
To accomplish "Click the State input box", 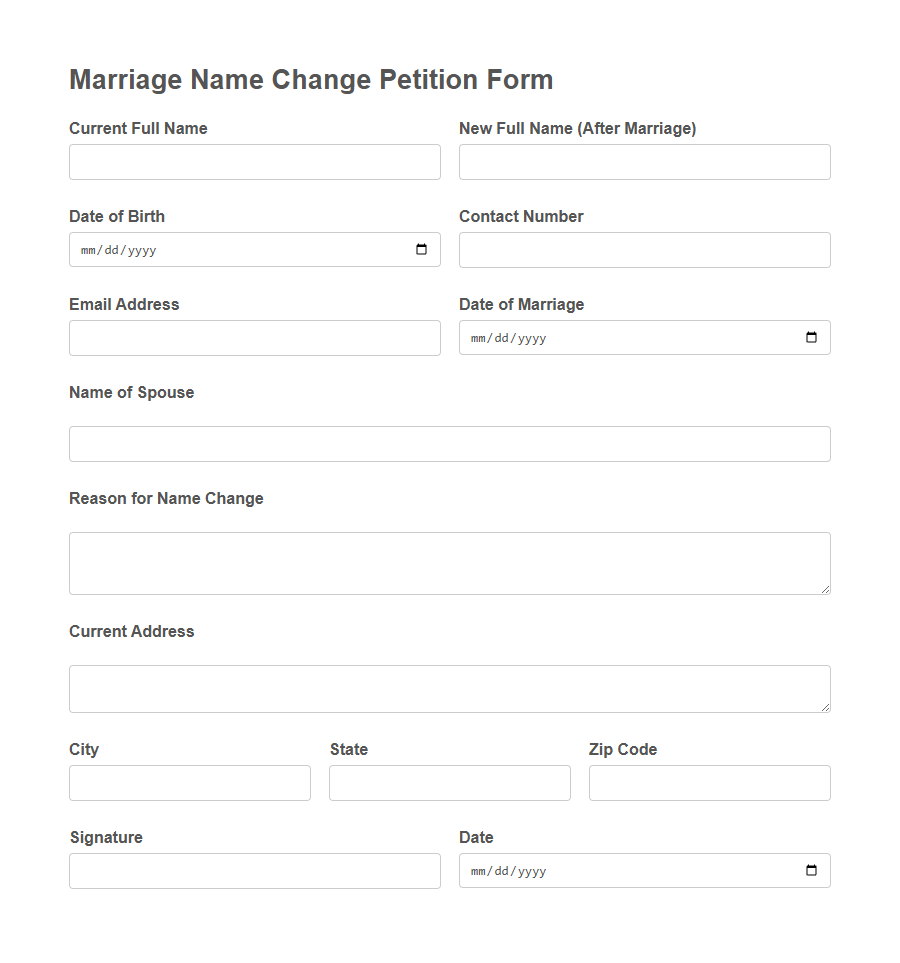I will (x=449, y=782).
